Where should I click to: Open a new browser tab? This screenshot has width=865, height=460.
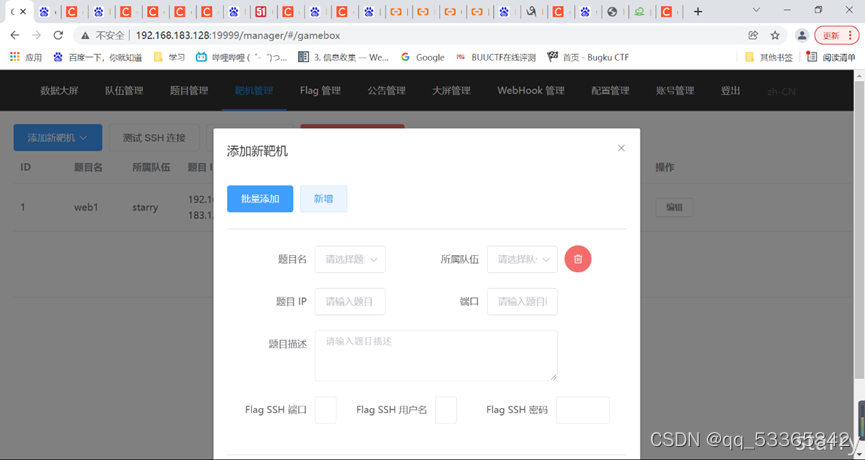tap(698, 11)
